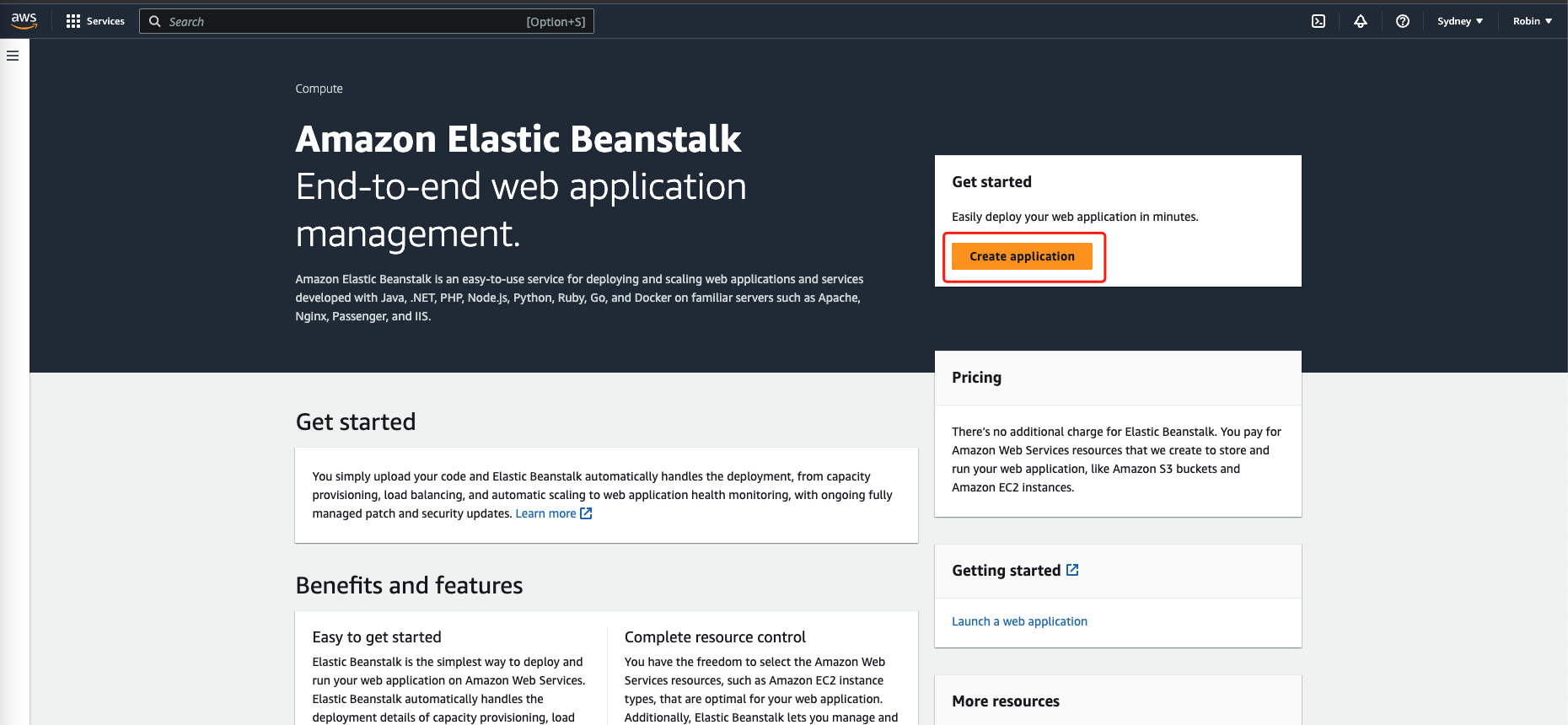Viewport: 1568px width, 725px height.
Task: Open the Launch a web application link
Action: pyautogui.click(x=1019, y=621)
